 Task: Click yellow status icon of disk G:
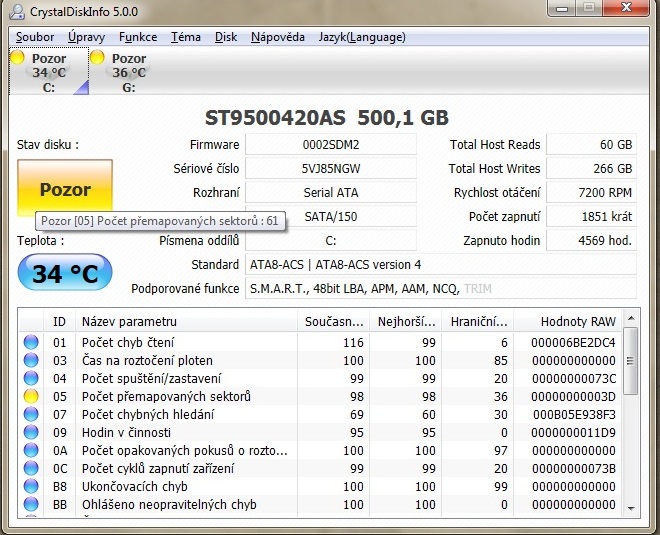click(97, 57)
